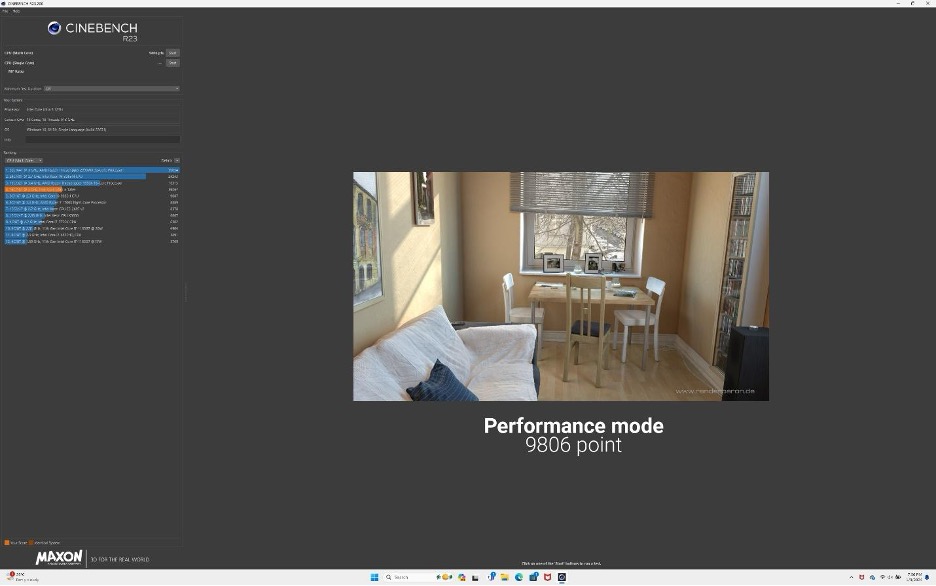This screenshot has height=586, width=936.
Task: Select the orange highlighted ranking bar
Action: point(35,189)
